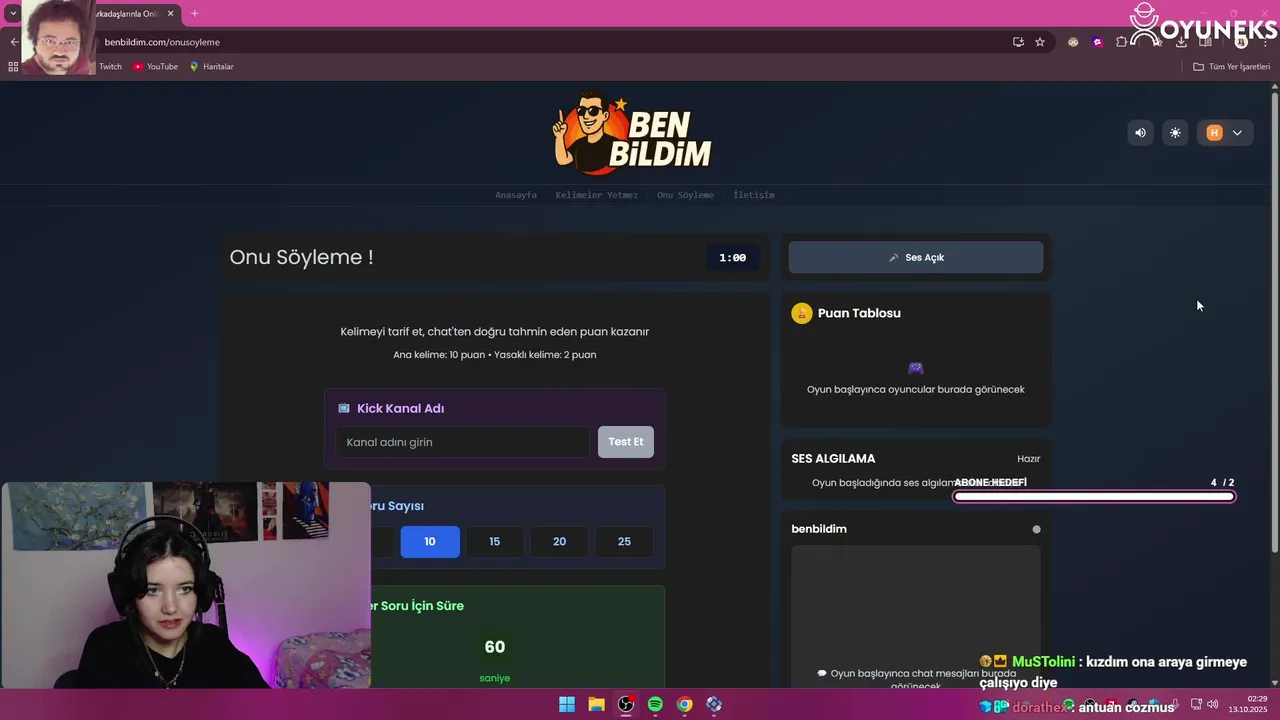Click the Kick Kanal Adı icon
This screenshot has height=720, width=1280.
pos(344,408)
